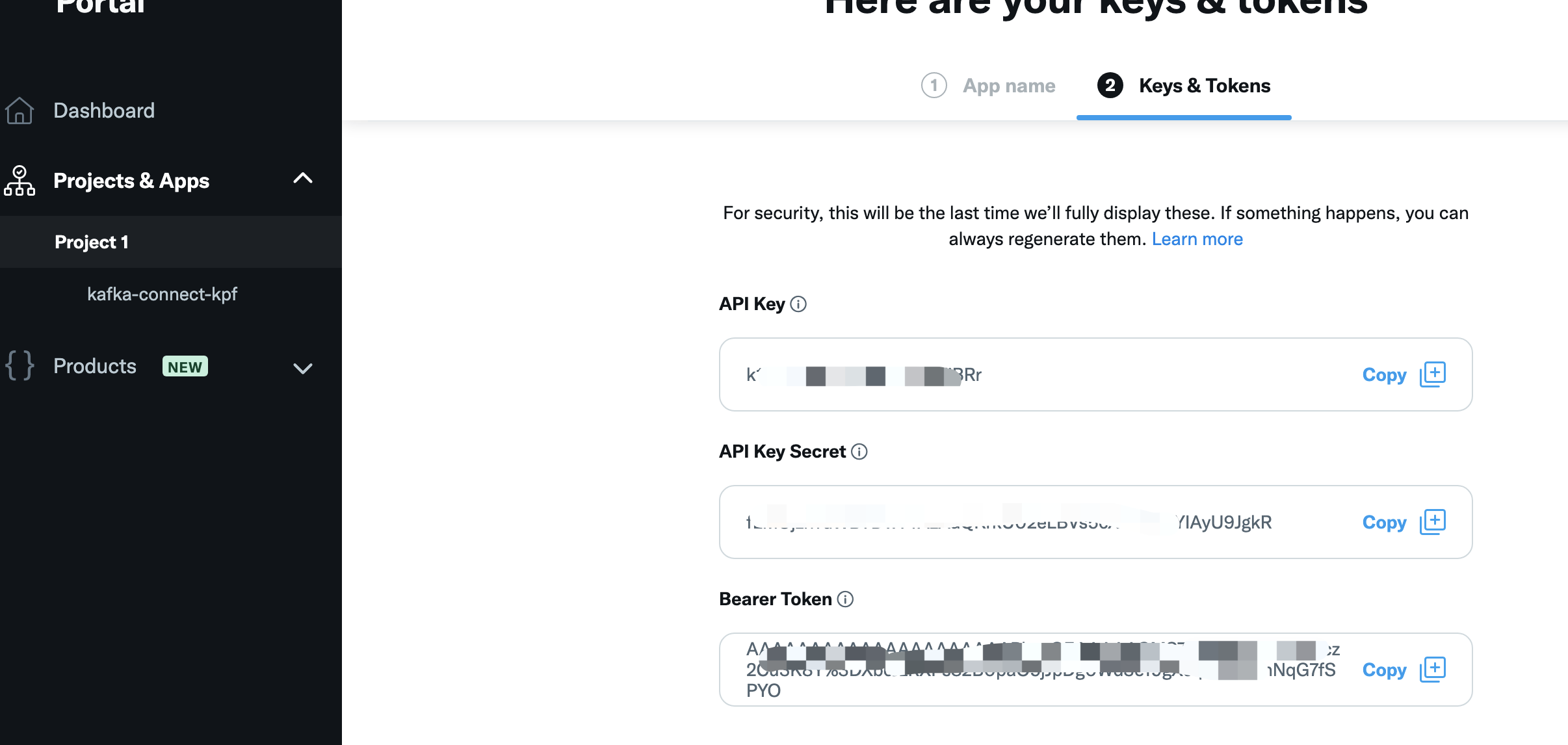Image resolution: width=1568 pixels, height=745 pixels.
Task: Click the info icon beside Bearer Token
Action: pyautogui.click(x=845, y=599)
